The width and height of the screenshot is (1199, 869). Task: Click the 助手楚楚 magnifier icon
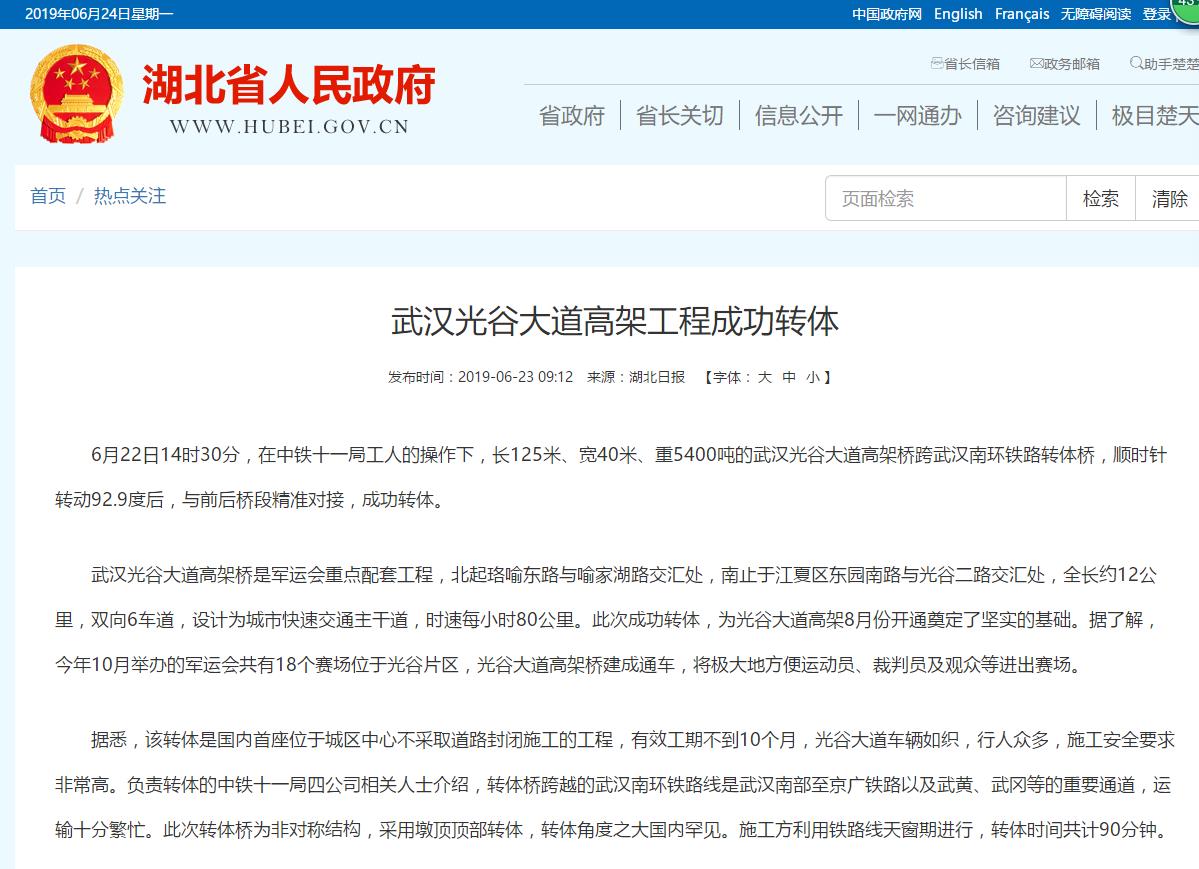pos(1137,63)
